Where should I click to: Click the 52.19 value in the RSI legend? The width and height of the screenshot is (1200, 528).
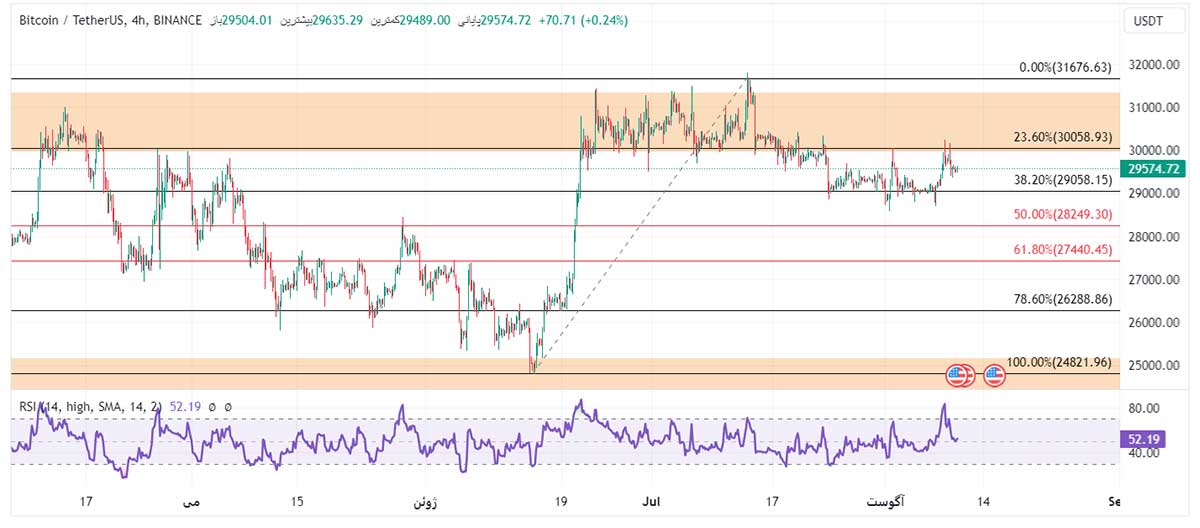[x=184, y=407]
